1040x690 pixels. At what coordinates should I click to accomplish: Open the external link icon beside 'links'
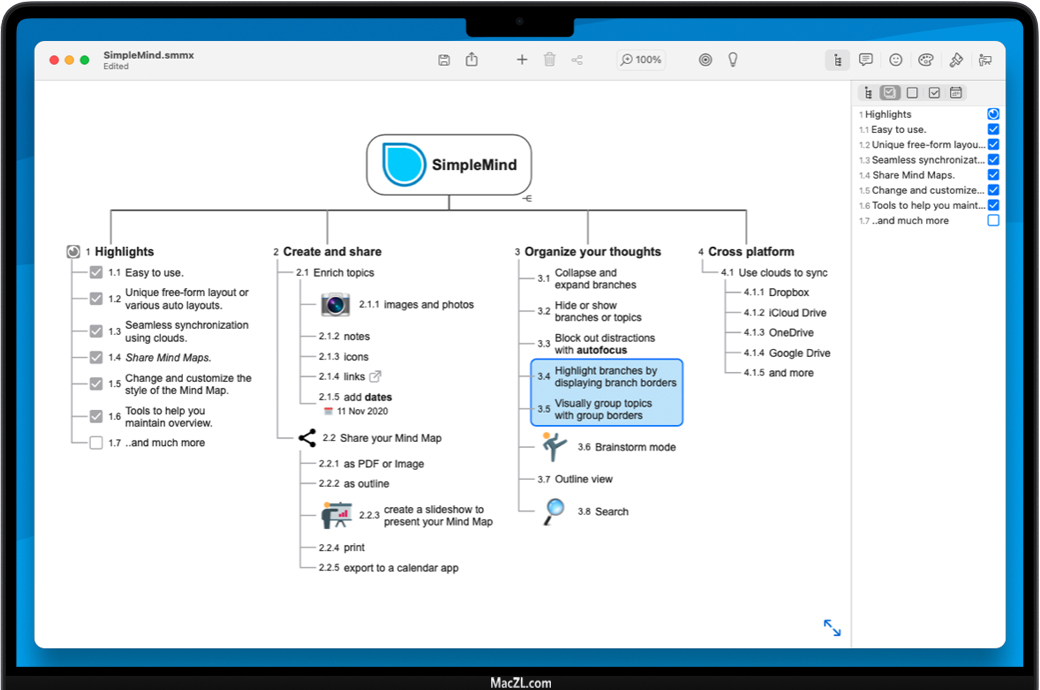tap(376, 377)
